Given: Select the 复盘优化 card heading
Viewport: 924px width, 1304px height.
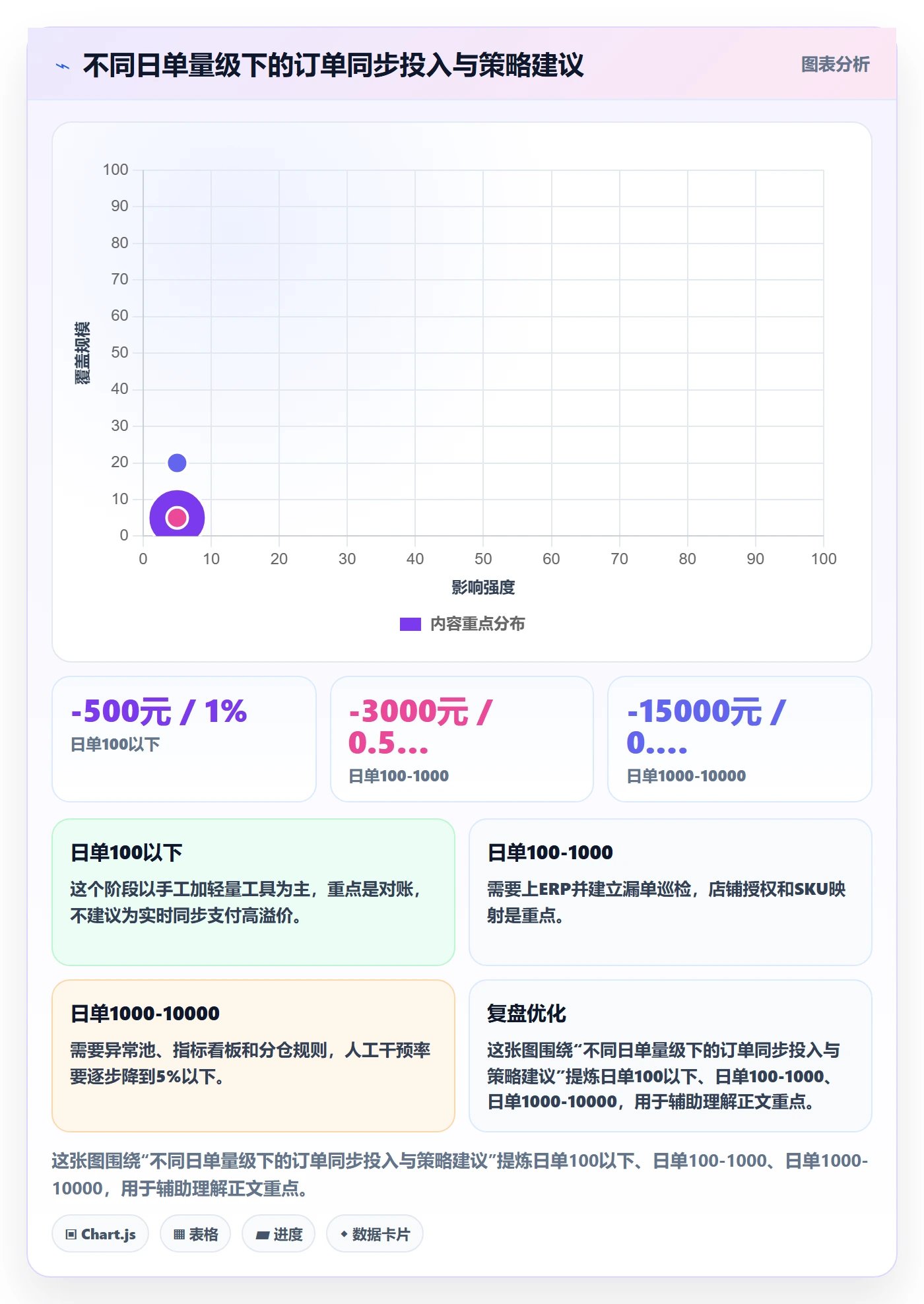Looking at the screenshot, I should click(526, 1014).
